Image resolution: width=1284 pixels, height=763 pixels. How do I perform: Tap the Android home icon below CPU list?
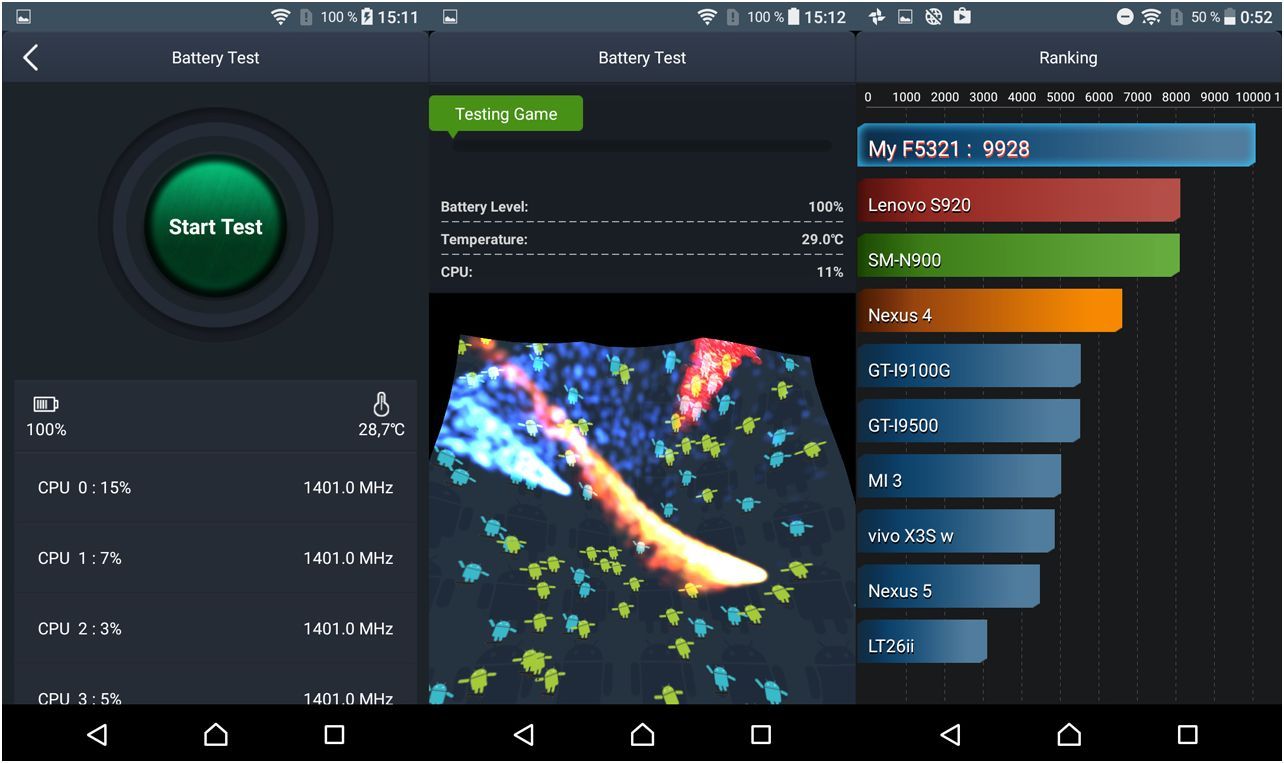click(x=215, y=735)
